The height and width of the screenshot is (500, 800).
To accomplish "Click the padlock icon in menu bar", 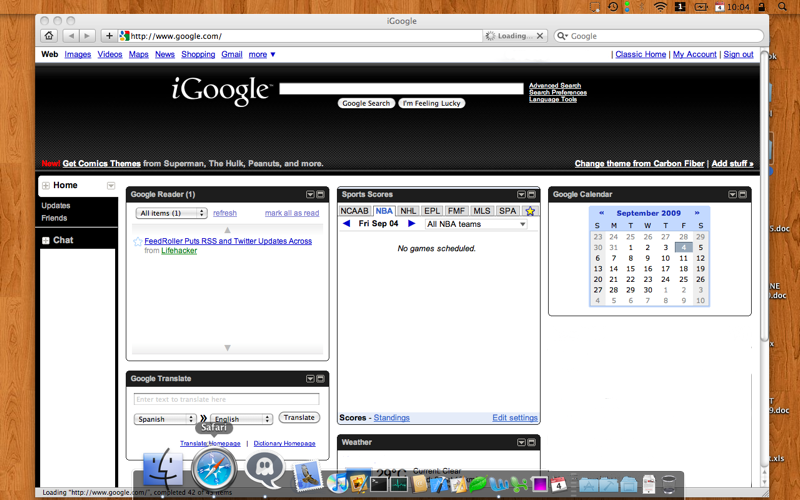I will click(x=761, y=7).
